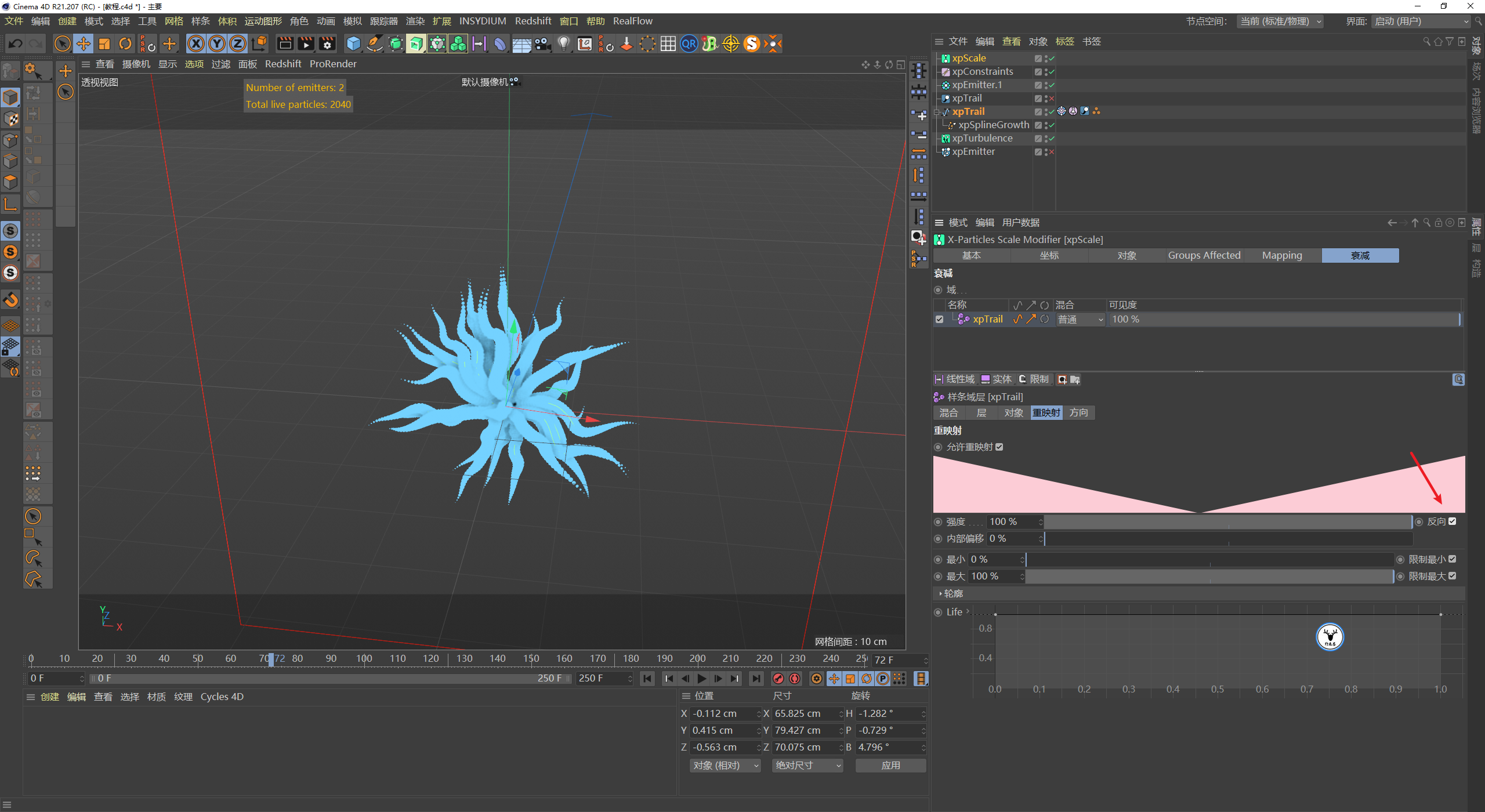Switch to Mapping tab

[1282, 255]
